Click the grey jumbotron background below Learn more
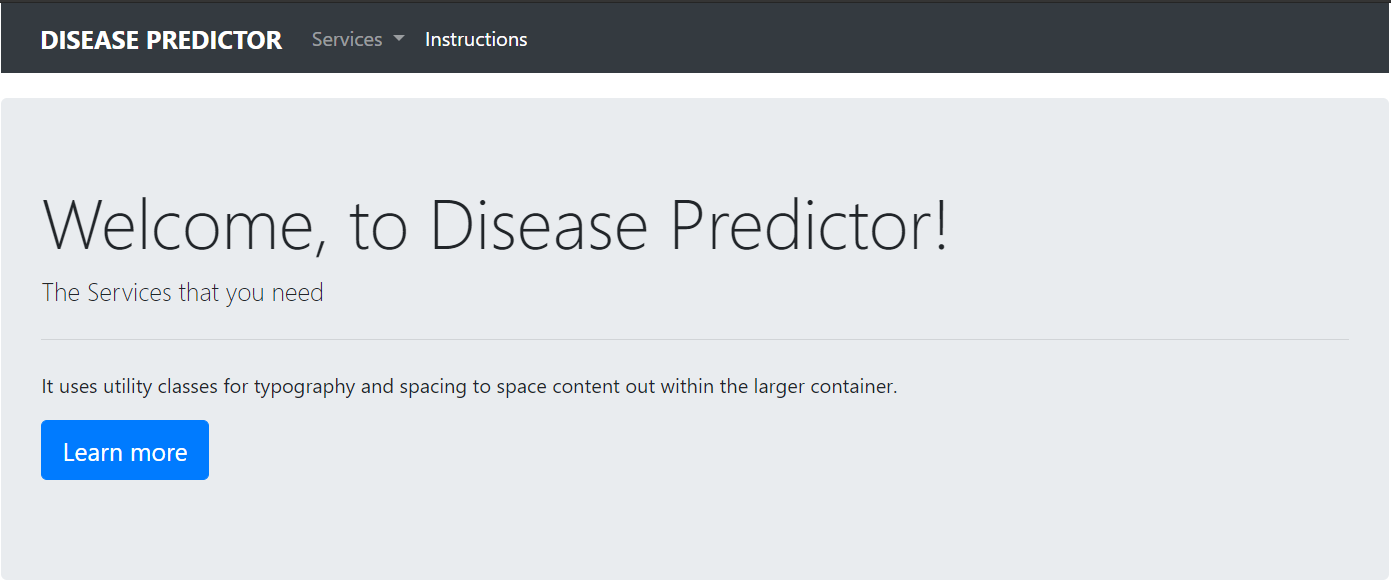1391x582 pixels. tap(695, 530)
